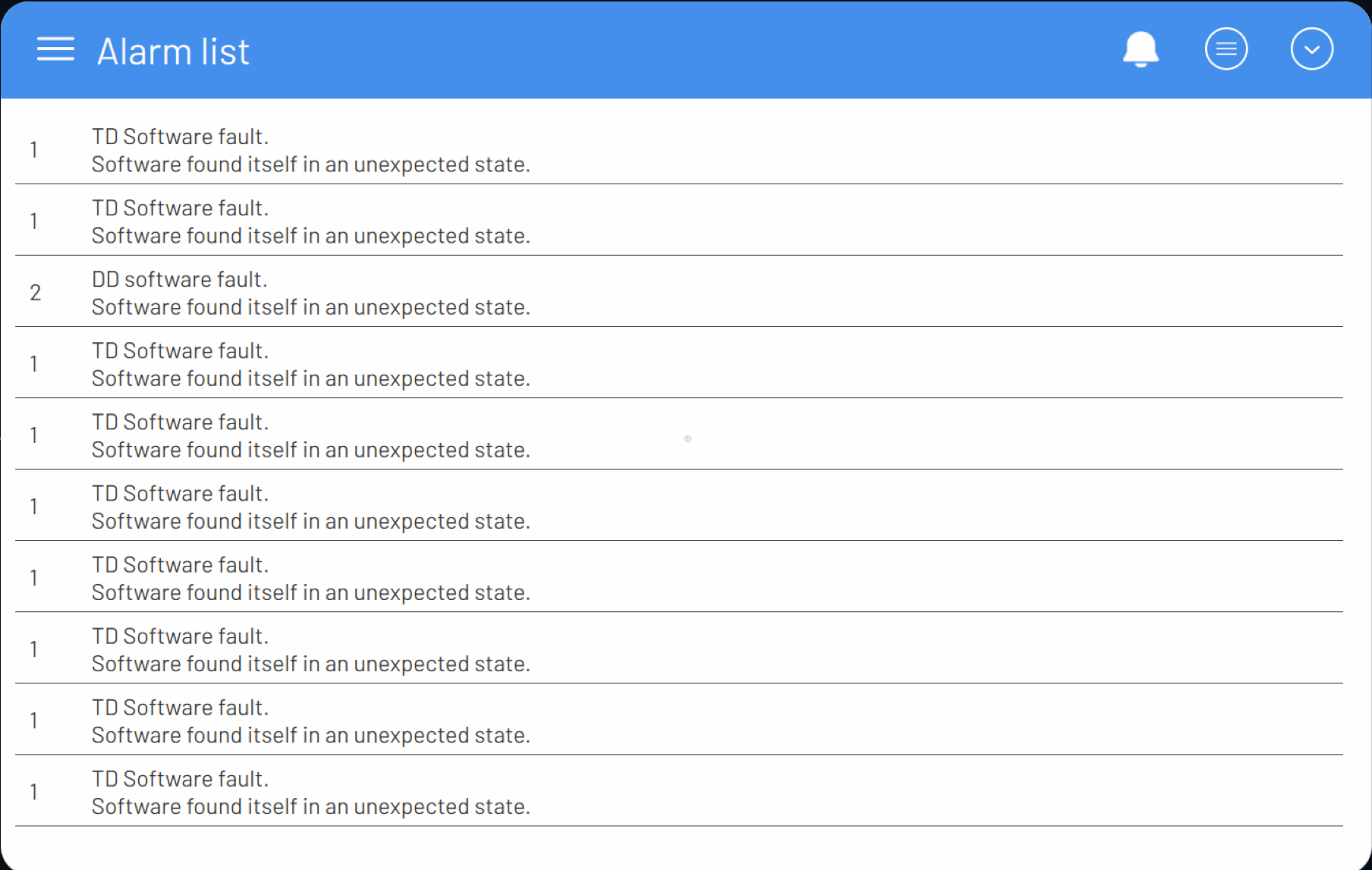Click priority number 2 beside DD fault
The width and height of the screenshot is (1372, 870).
(x=35, y=293)
